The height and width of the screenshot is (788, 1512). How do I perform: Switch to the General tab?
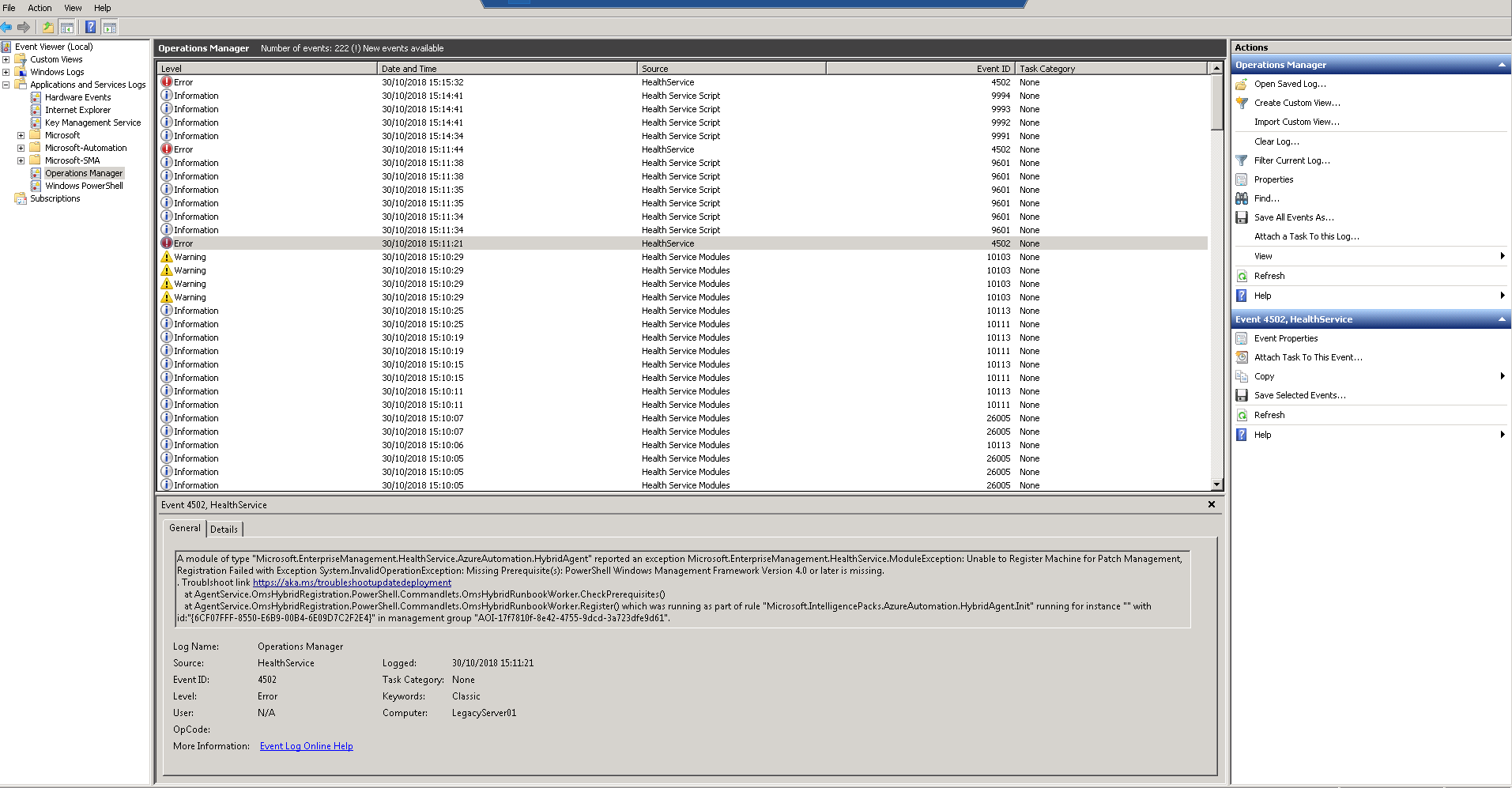pos(185,528)
